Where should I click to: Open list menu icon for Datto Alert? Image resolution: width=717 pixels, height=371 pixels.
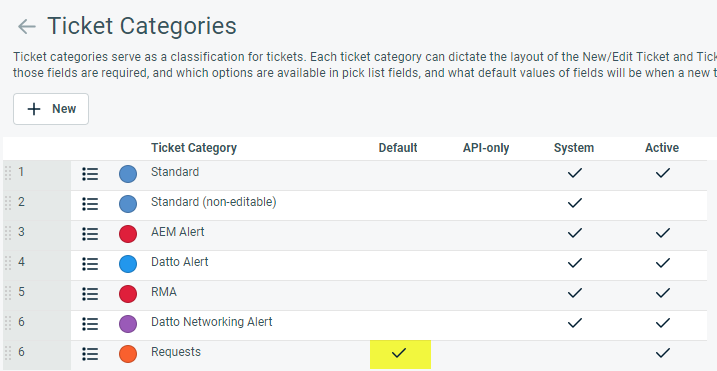90,264
